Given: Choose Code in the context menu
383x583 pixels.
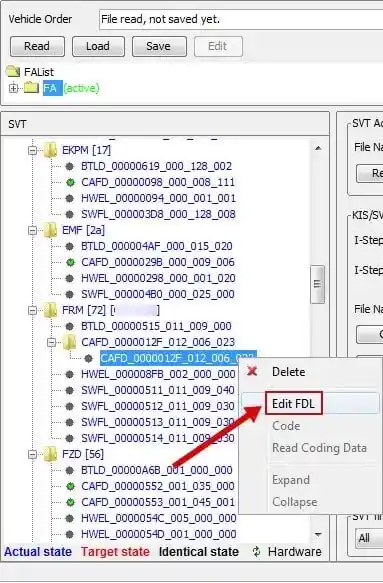Looking at the screenshot, I should point(286,426).
